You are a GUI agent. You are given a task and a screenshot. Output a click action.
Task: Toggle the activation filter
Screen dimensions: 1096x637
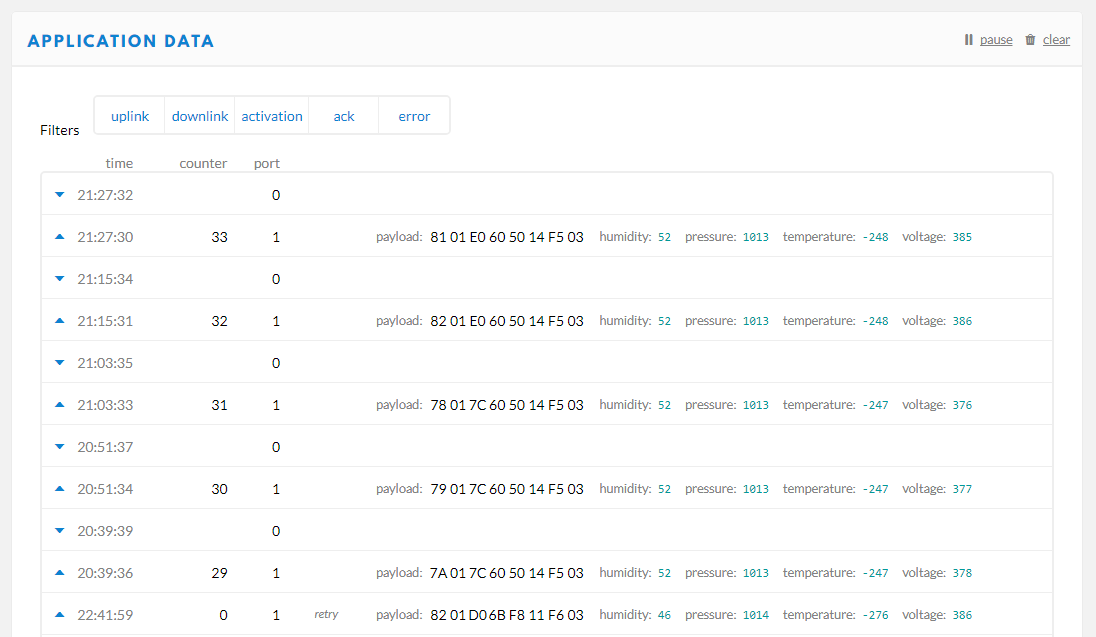[271, 115]
